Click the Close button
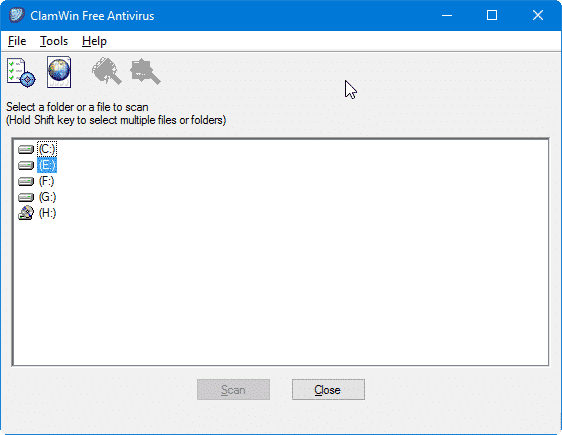562x435 pixels. pyautogui.click(x=328, y=389)
